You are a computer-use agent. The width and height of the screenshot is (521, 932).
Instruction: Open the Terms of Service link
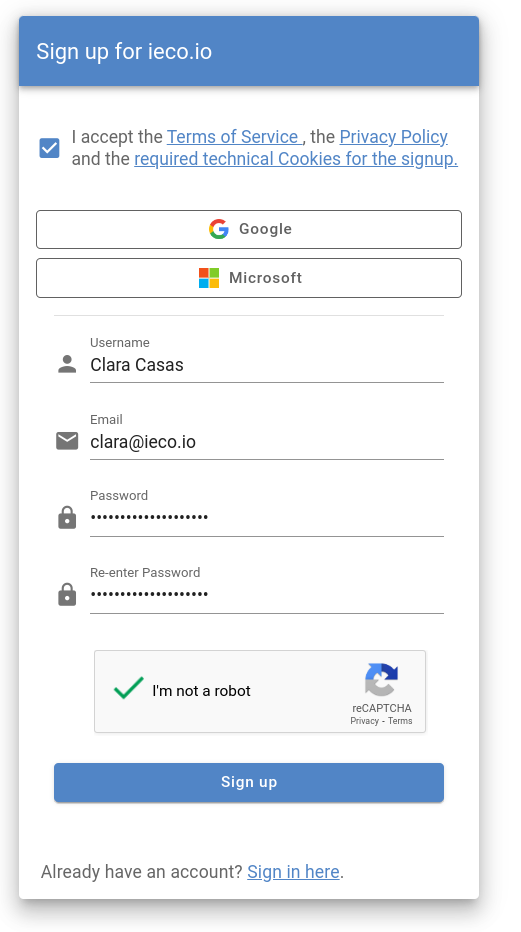234,137
